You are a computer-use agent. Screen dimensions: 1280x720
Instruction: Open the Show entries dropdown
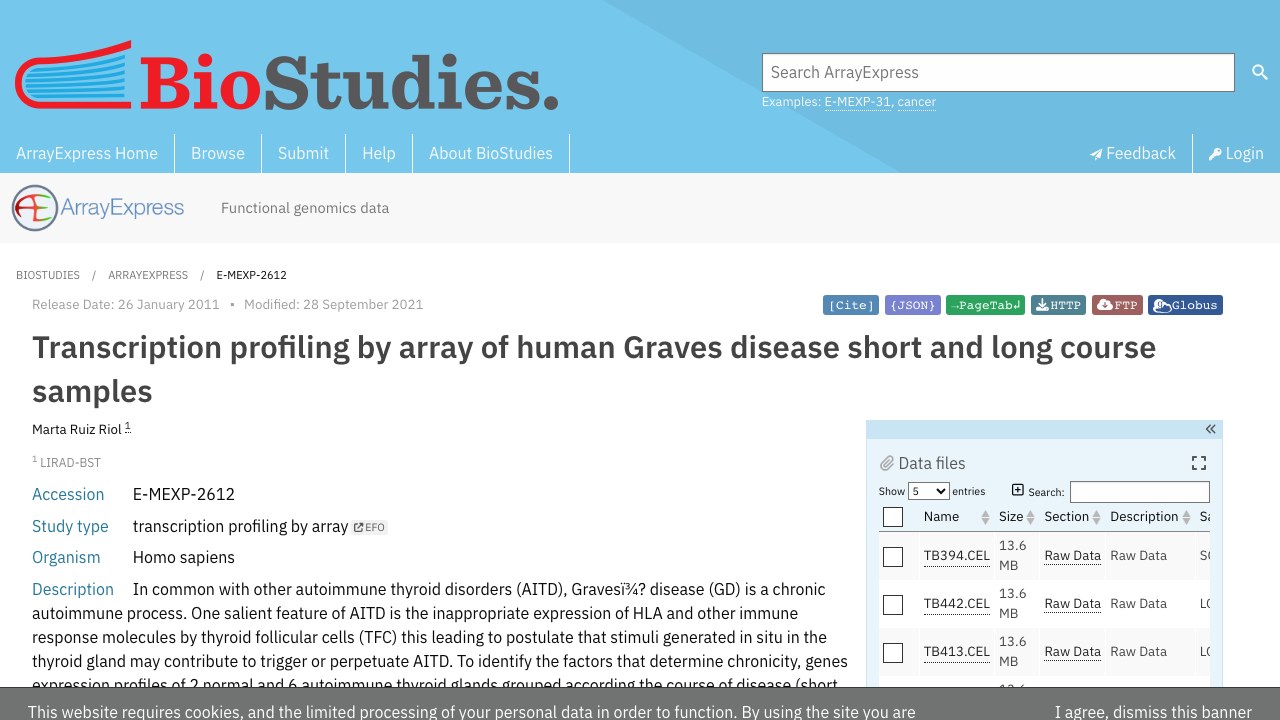[928, 491]
